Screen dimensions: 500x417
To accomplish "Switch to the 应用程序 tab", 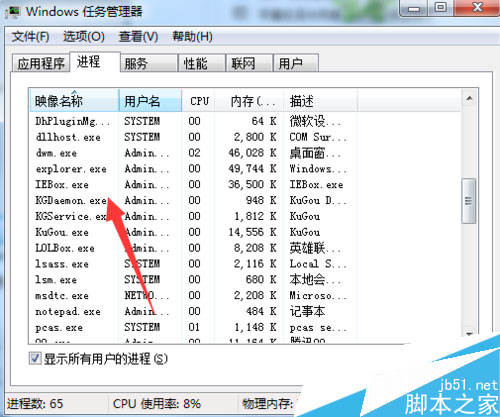I will 41,63.
